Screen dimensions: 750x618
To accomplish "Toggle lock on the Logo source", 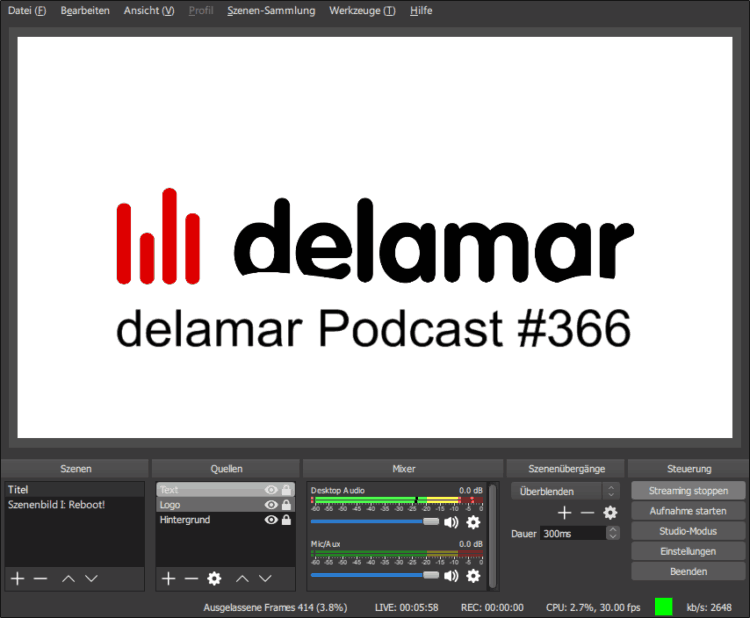I will click(287, 505).
